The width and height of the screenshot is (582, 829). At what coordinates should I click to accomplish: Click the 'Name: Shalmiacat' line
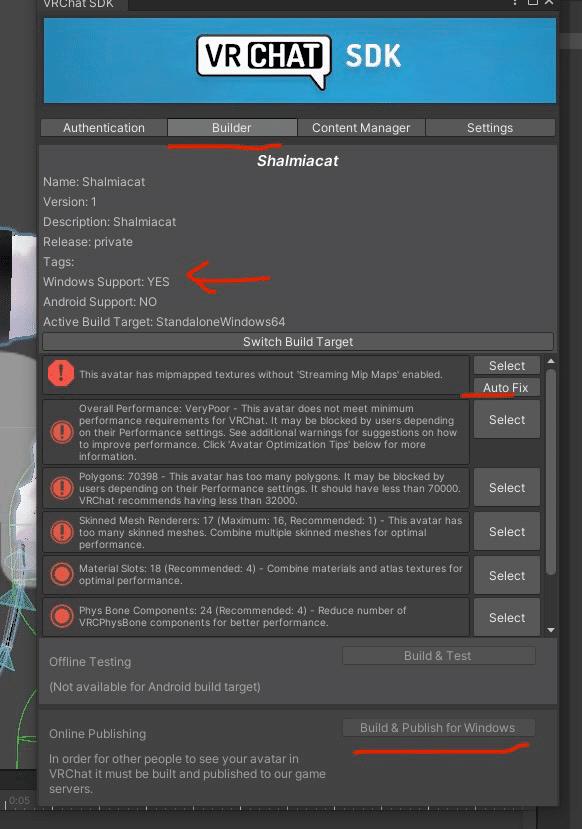pyautogui.click(x=94, y=182)
